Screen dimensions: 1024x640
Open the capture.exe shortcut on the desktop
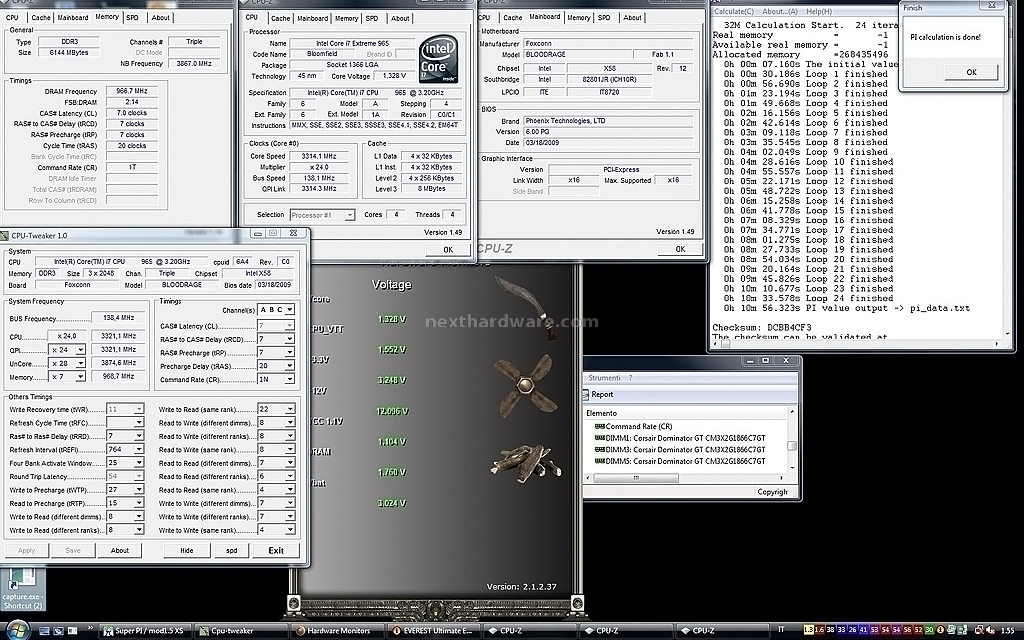point(22,590)
